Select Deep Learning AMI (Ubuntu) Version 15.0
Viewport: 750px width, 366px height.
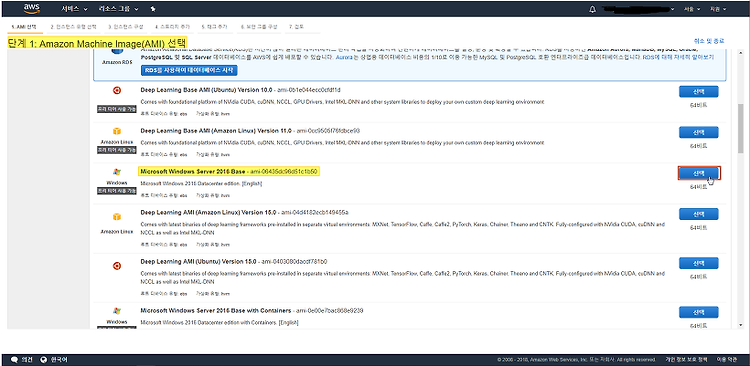point(698,263)
